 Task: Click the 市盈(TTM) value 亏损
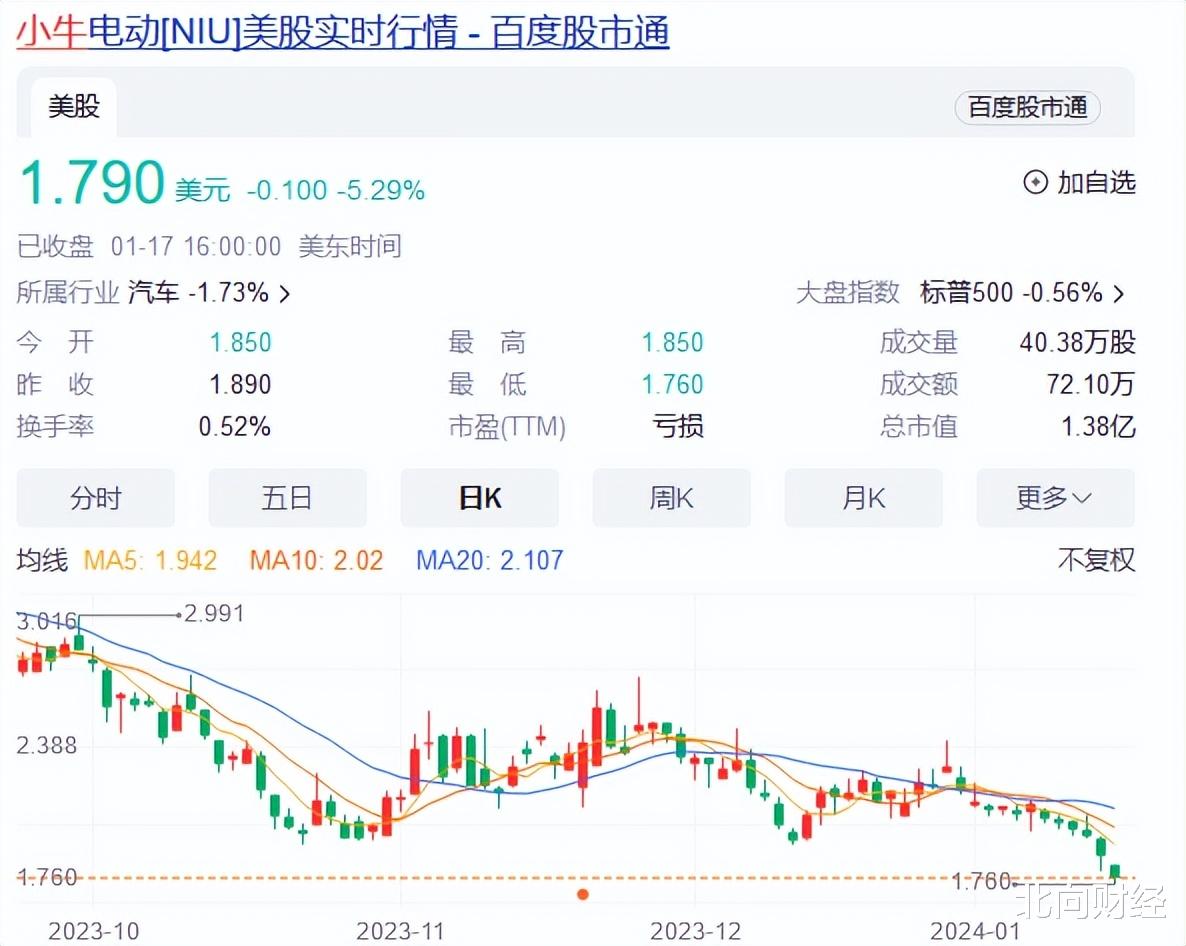[678, 426]
